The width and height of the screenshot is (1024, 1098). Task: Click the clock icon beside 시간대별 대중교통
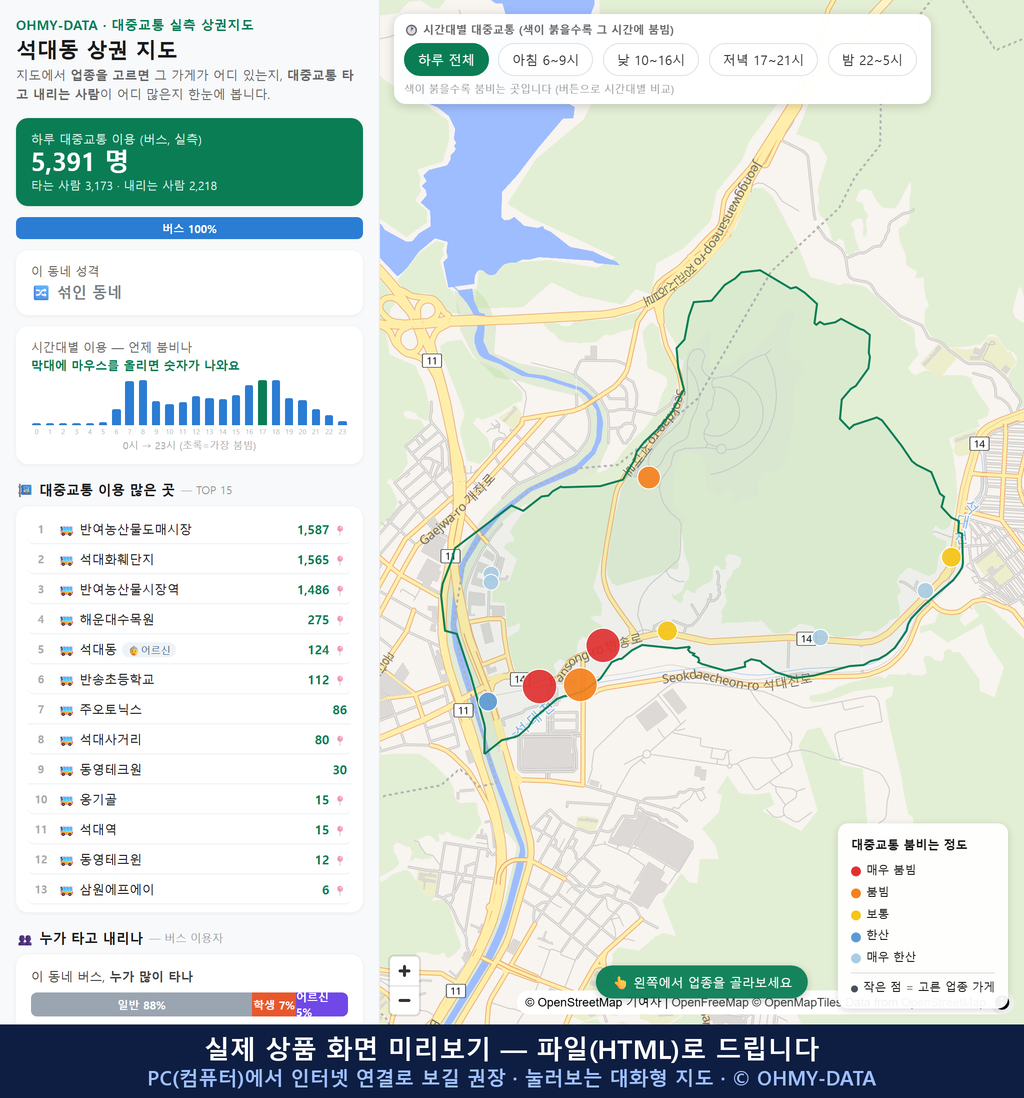tap(412, 30)
